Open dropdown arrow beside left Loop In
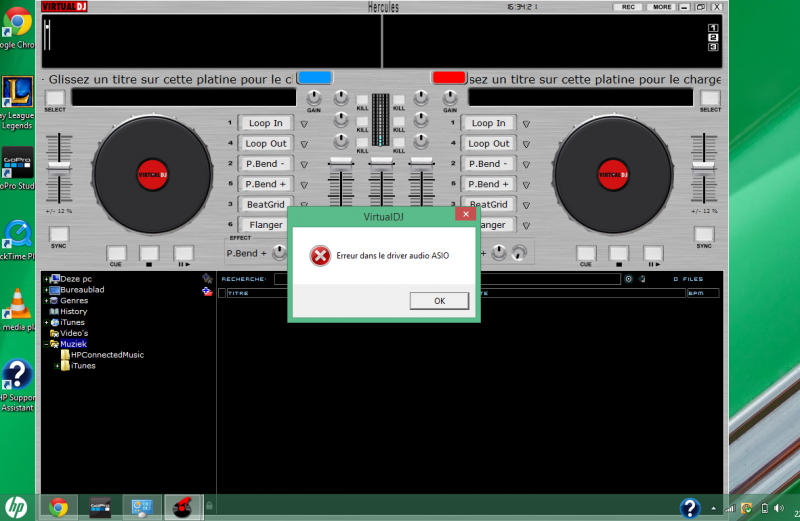This screenshot has width=800, height=521. [x=304, y=124]
